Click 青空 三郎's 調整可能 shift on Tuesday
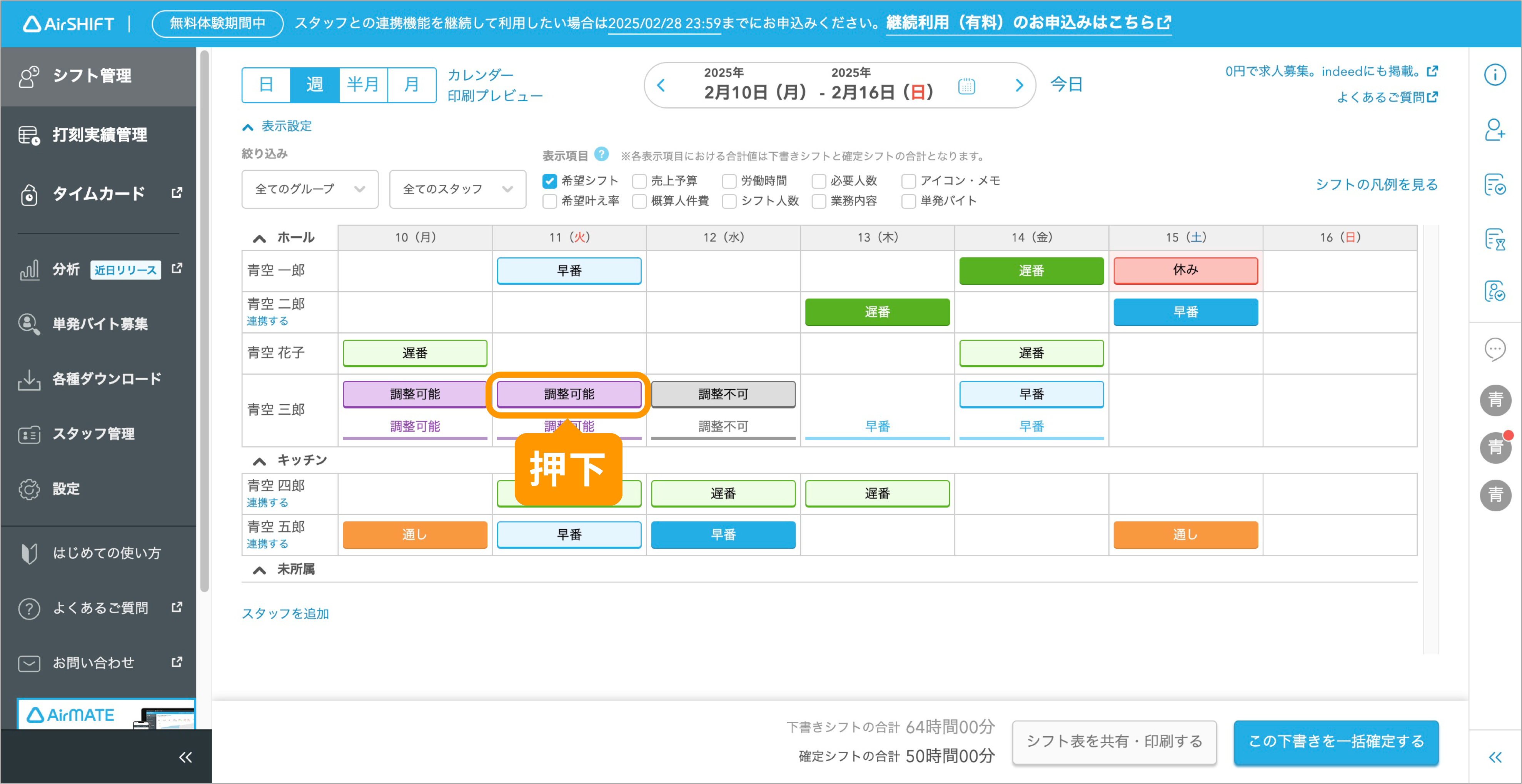The height and width of the screenshot is (784, 1522). (x=569, y=394)
